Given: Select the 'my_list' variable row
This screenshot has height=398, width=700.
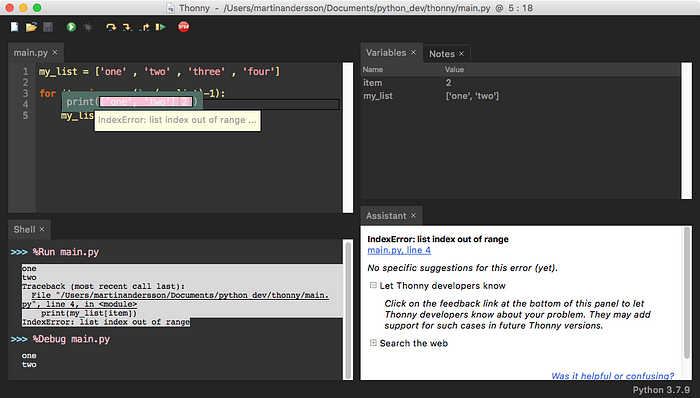Looking at the screenshot, I should tap(521, 96).
